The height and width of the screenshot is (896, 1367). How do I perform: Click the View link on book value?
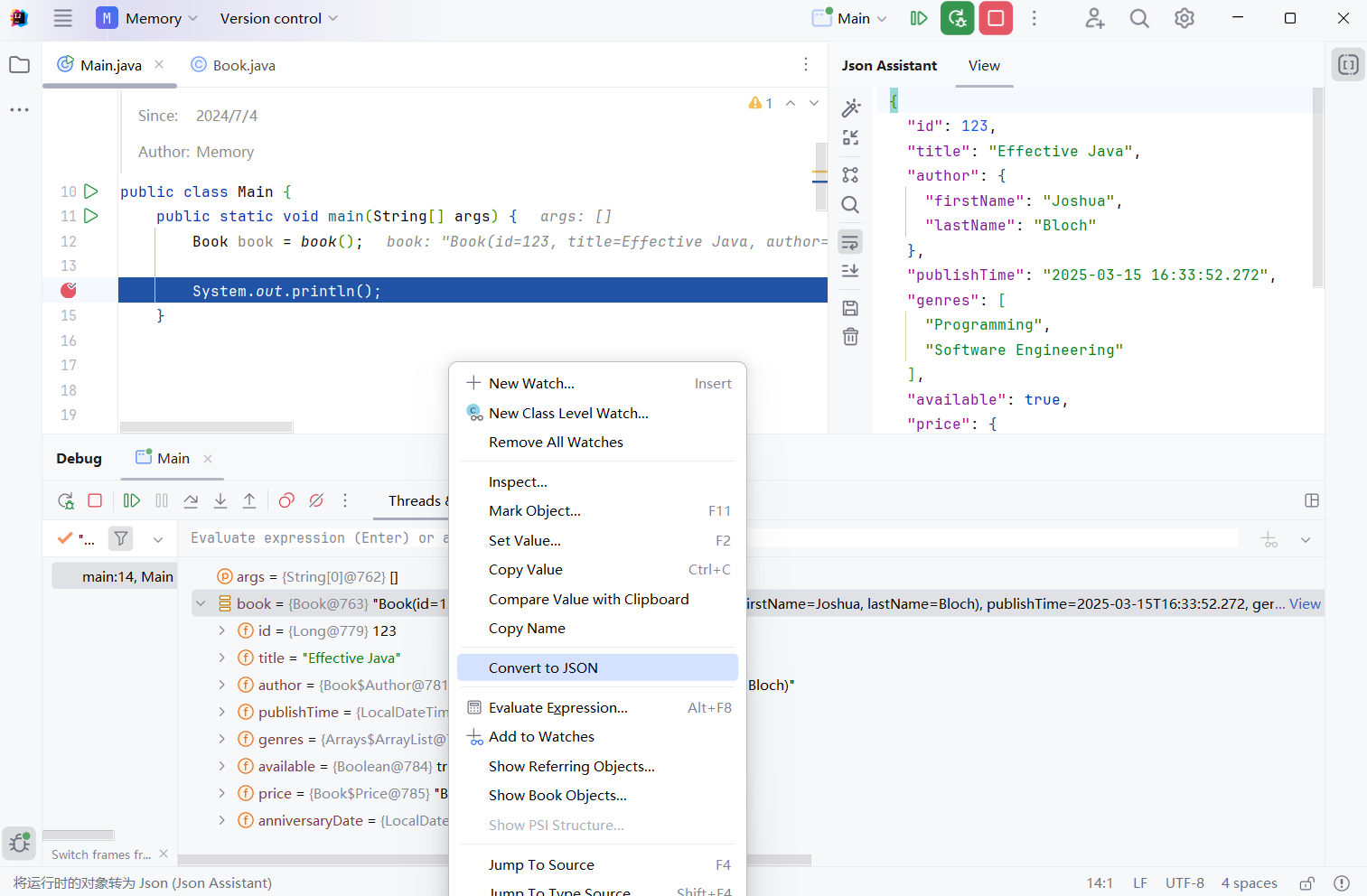[1305, 603]
